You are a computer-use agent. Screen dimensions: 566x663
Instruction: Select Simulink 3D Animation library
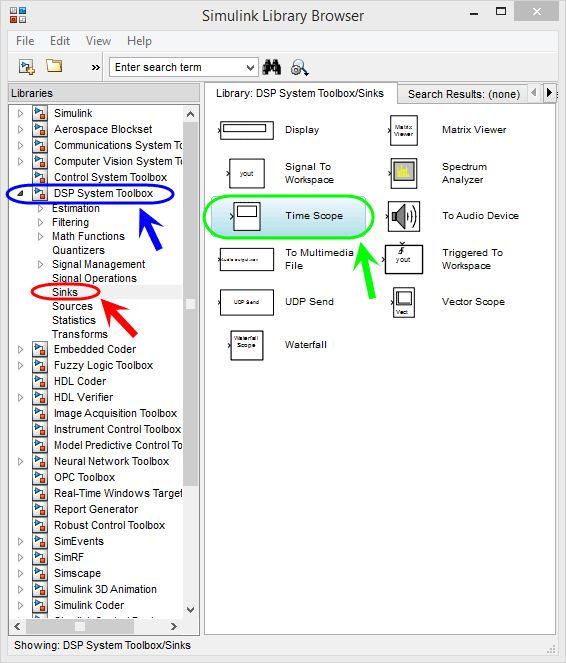pyautogui.click(x=105, y=589)
